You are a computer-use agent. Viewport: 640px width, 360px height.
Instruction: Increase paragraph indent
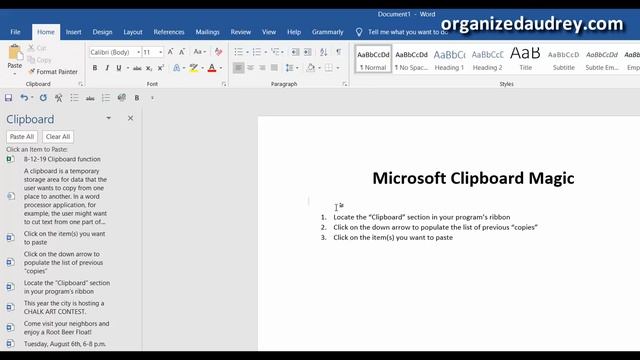click(x=308, y=52)
